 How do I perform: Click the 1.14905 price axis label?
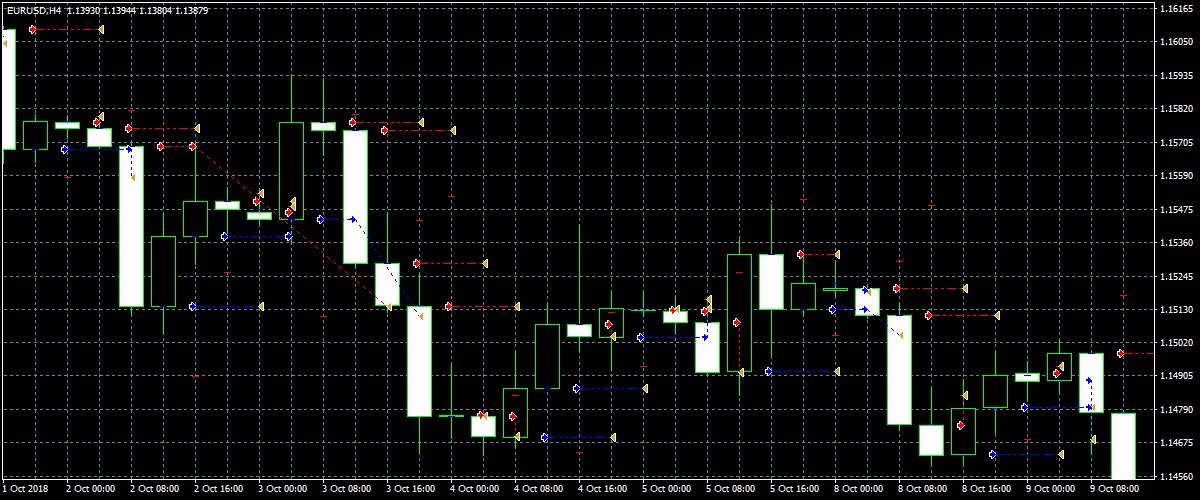pos(1178,376)
